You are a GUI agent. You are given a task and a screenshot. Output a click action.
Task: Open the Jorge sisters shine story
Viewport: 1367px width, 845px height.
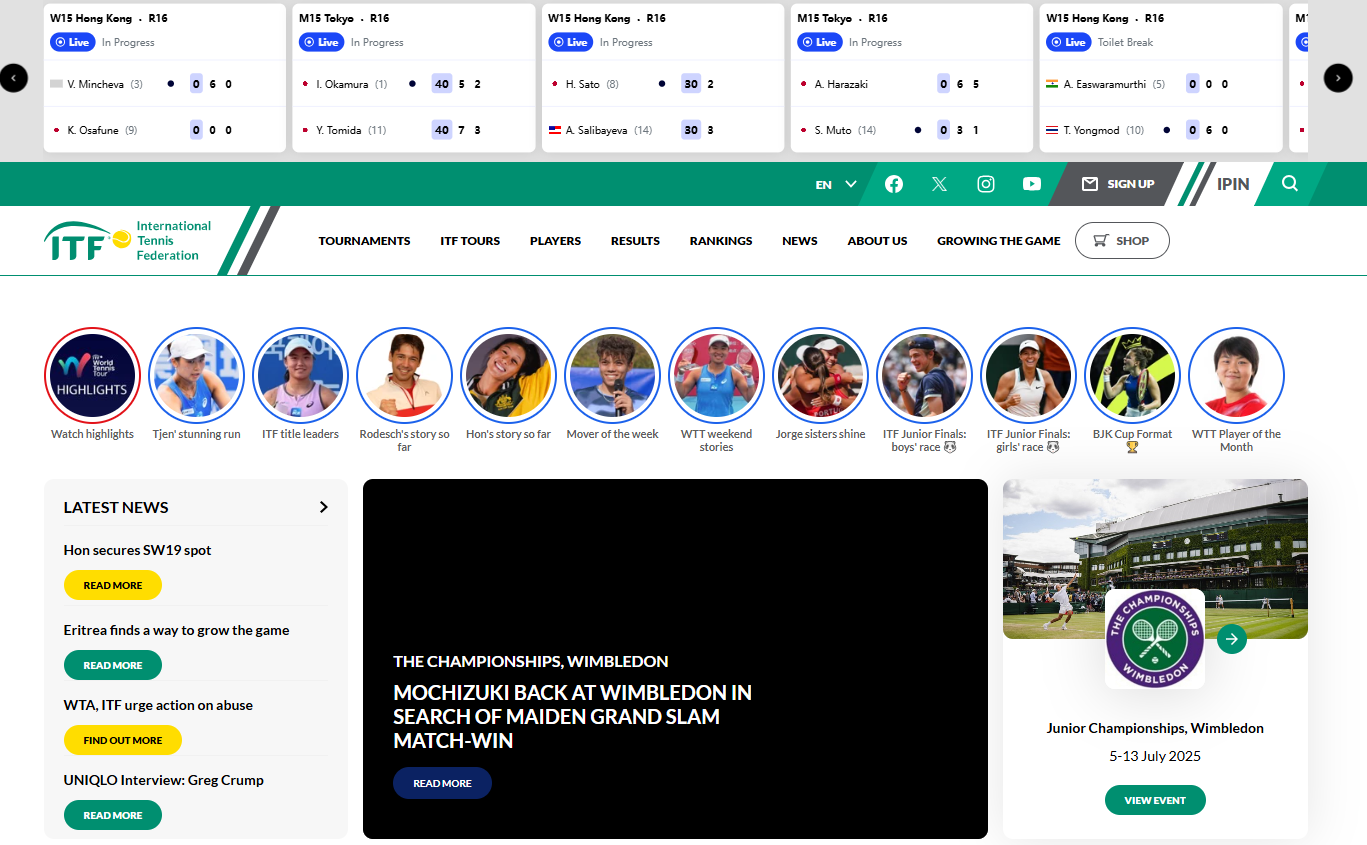(x=820, y=375)
